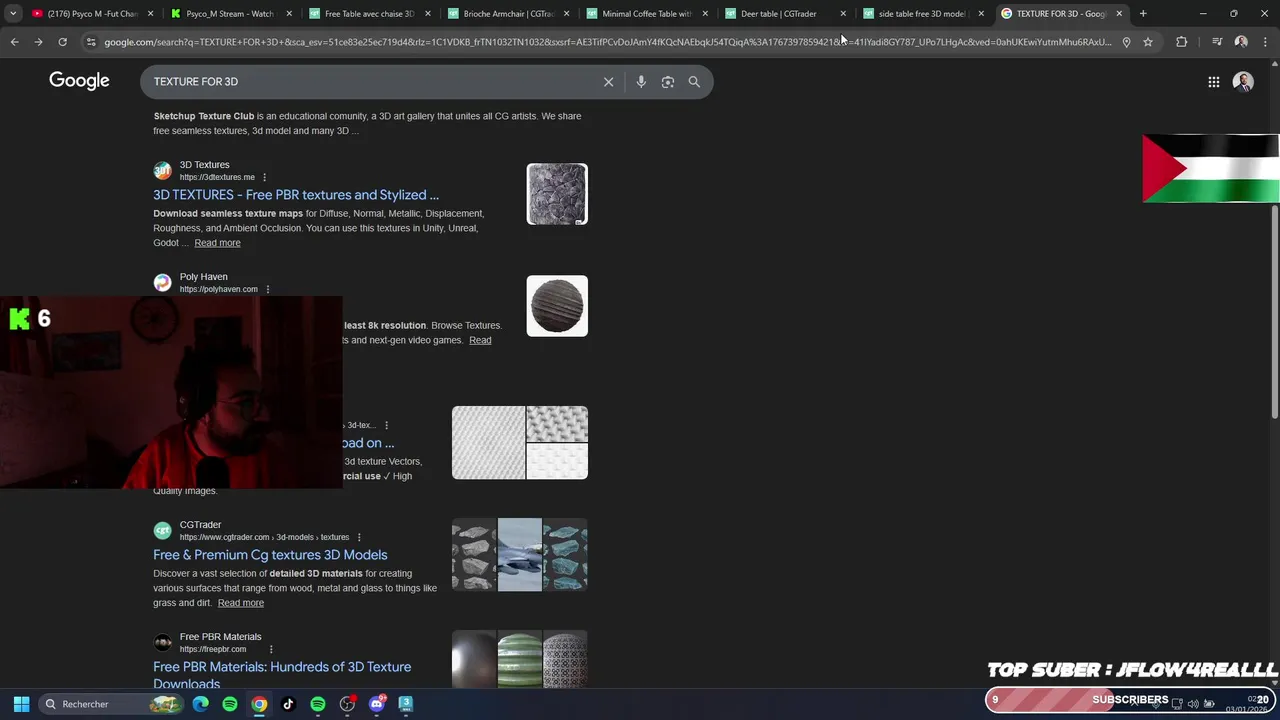Switch to Psyco_M Stream Kick tab

tap(229, 14)
